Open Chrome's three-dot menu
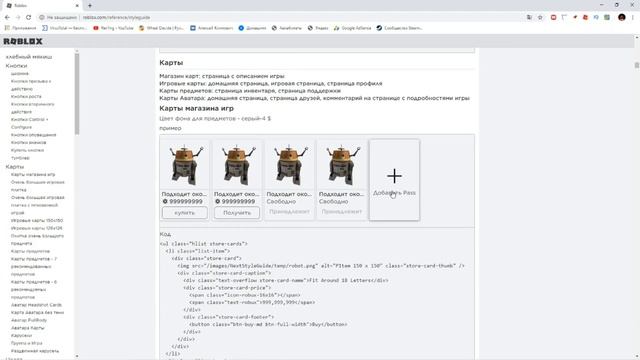640x360 pixels. [x=633, y=18]
